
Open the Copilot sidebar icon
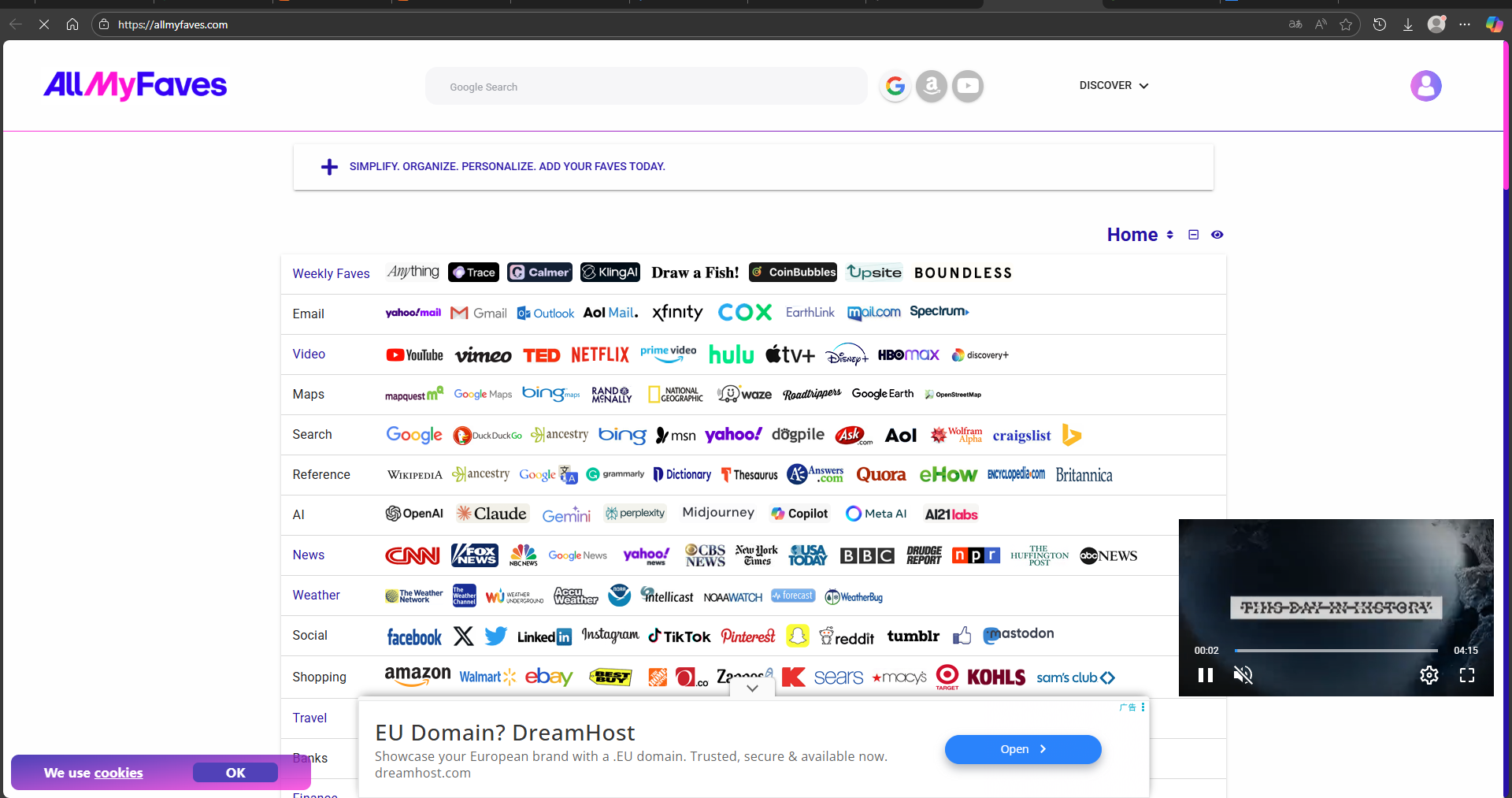(x=1494, y=24)
